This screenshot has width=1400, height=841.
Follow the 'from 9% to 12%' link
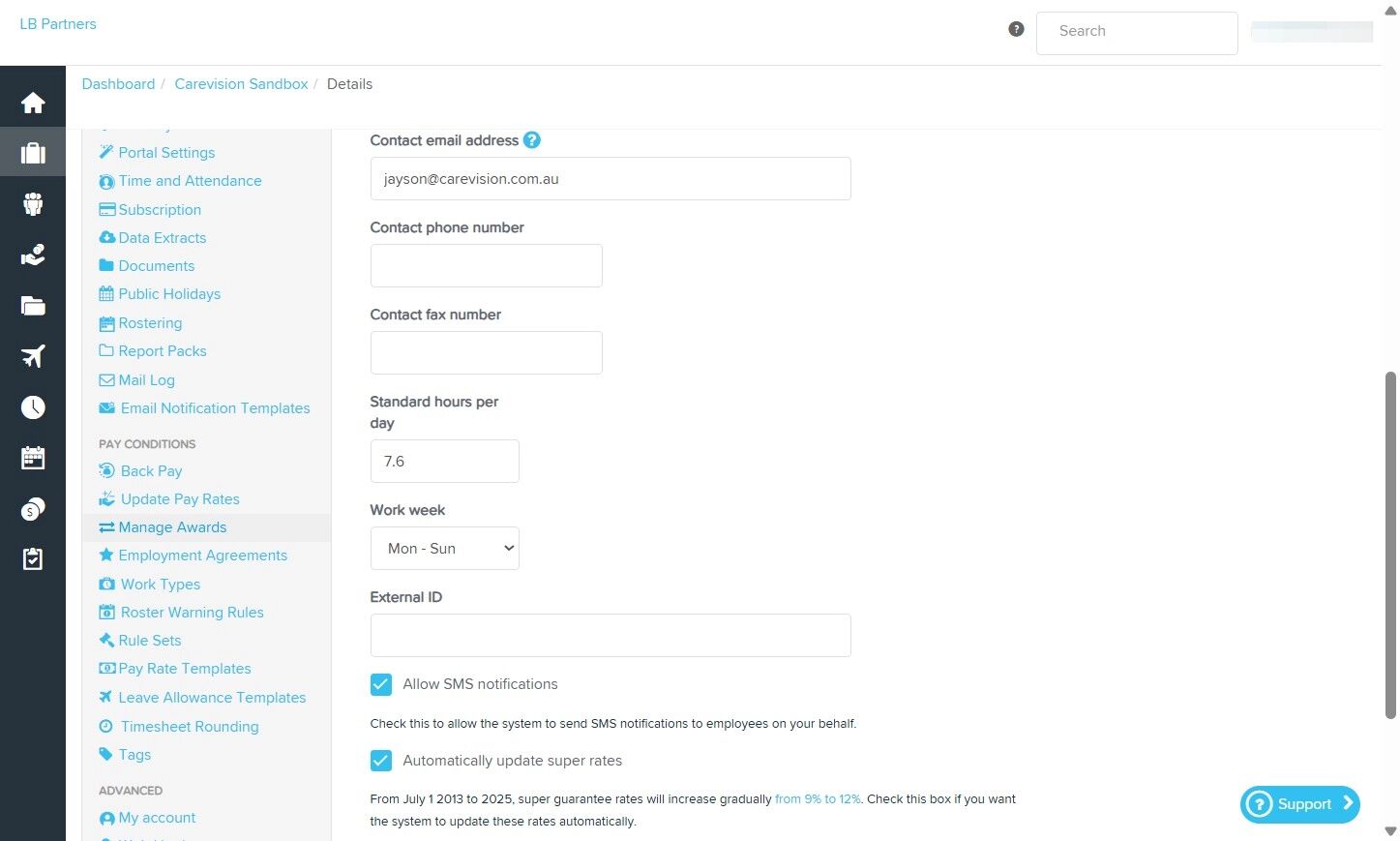(x=818, y=799)
